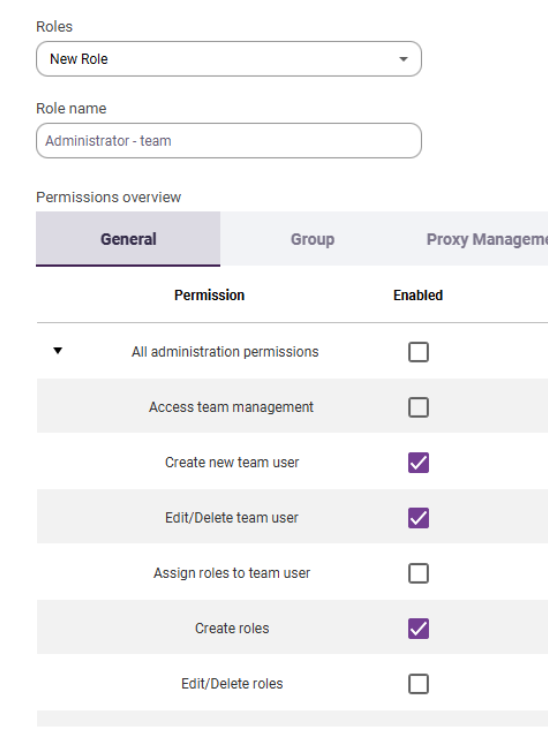Click the Permission column header
The width and height of the screenshot is (548, 737).
click(209, 295)
